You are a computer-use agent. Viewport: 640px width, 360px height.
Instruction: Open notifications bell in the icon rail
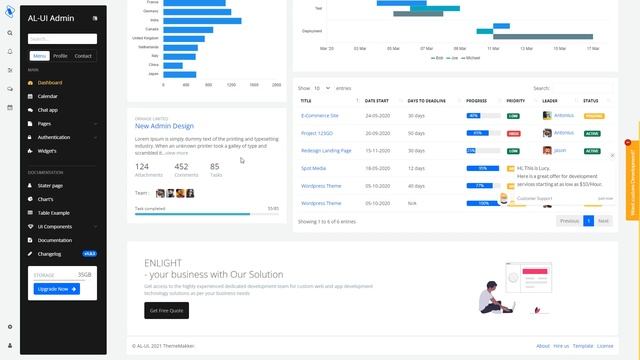point(10,52)
